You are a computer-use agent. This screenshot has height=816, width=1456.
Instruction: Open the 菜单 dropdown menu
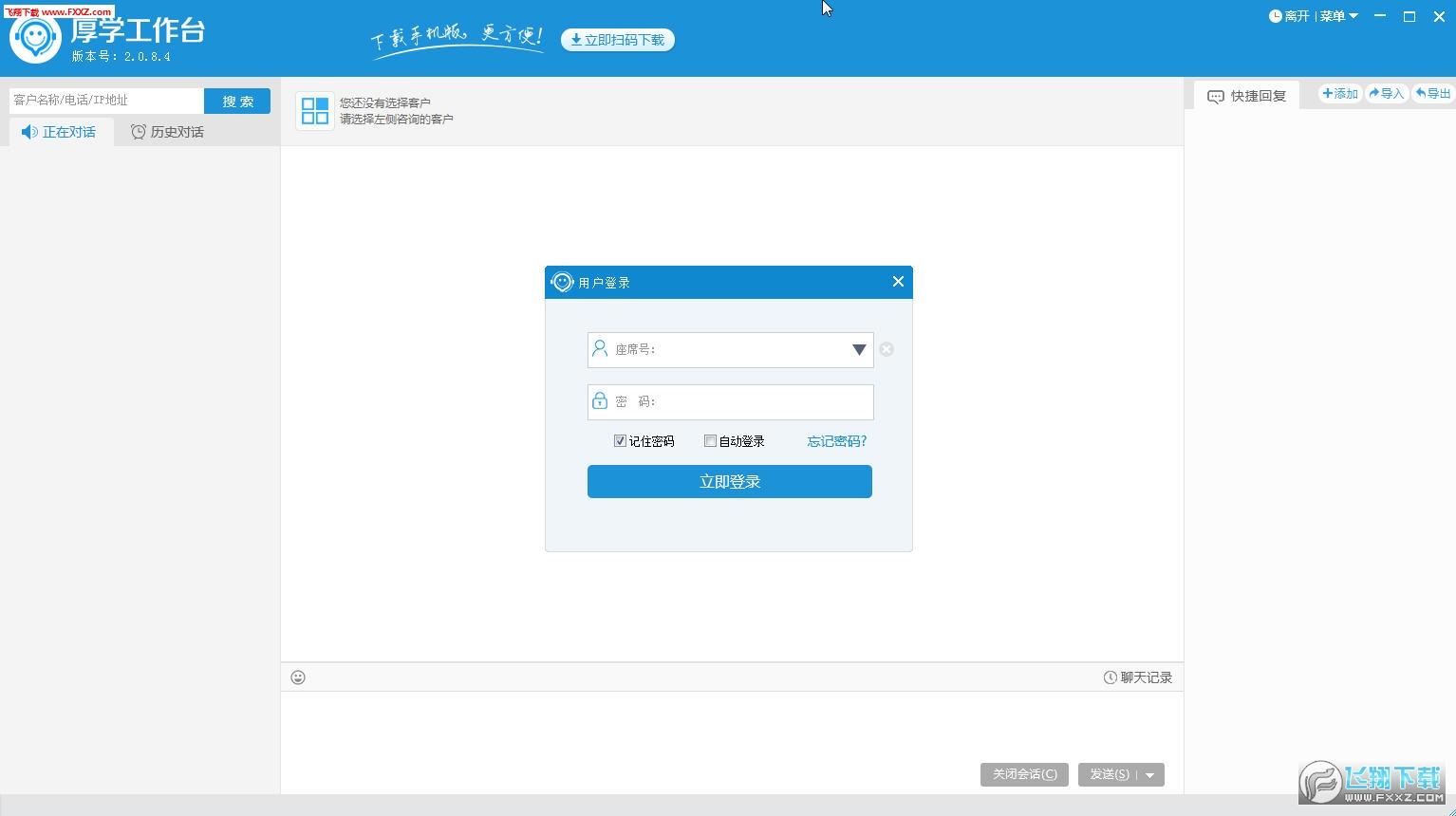pos(1339,16)
